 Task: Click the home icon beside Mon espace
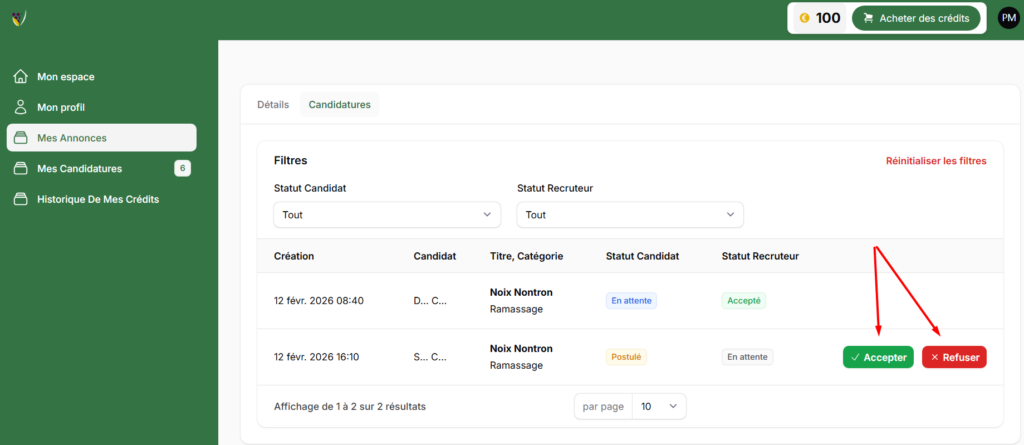(x=20, y=77)
